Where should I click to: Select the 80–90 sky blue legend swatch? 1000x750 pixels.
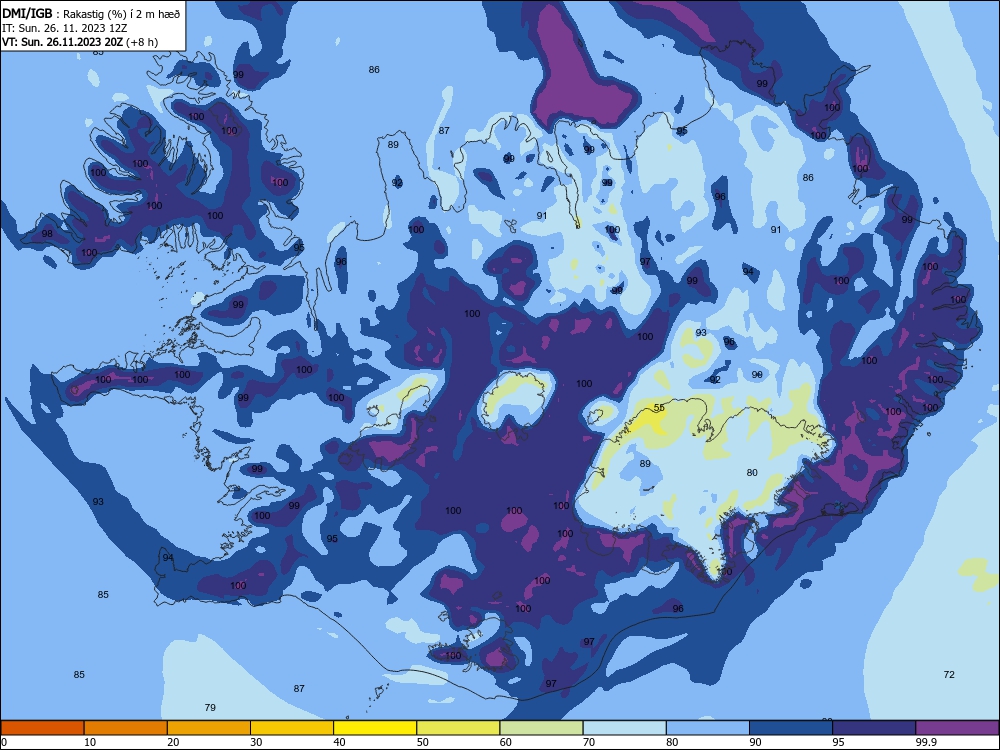pos(708,728)
